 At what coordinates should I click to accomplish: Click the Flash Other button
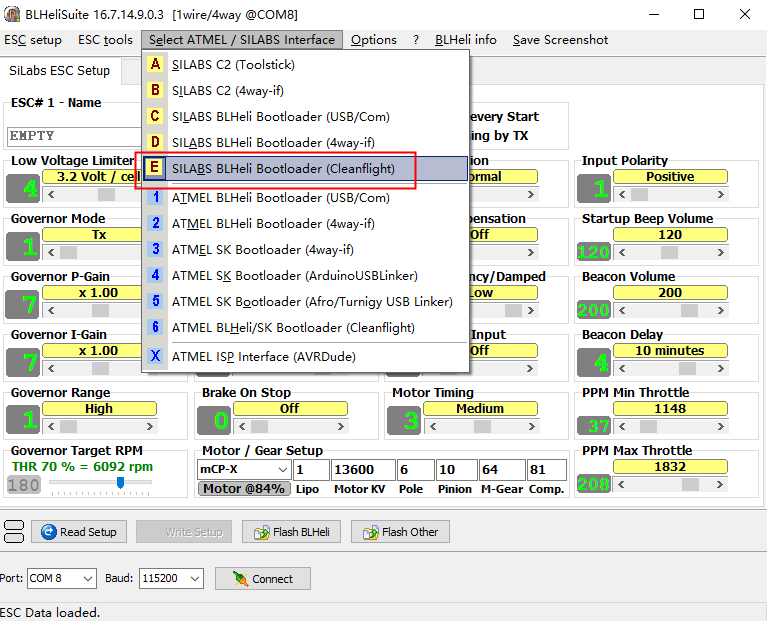[x=400, y=532]
